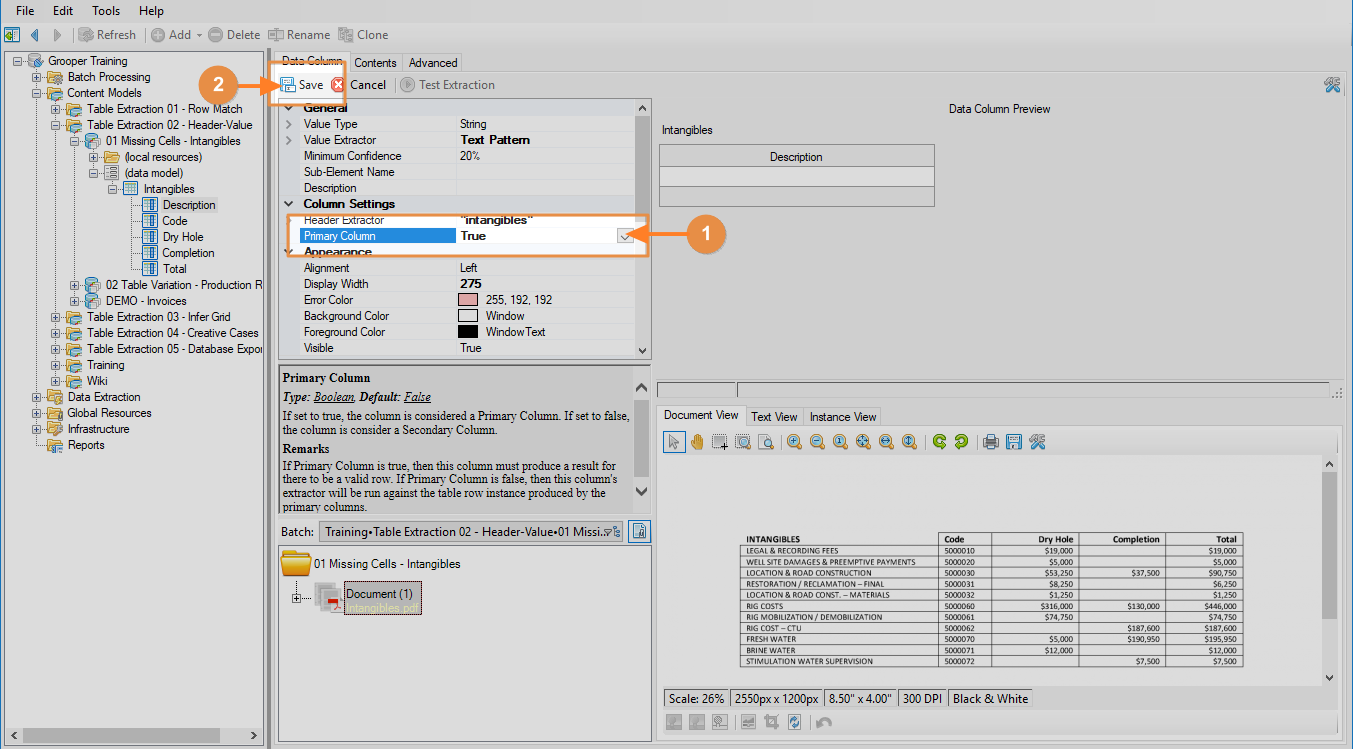This screenshot has width=1353, height=749.
Task: Switch to the Advanced tab
Action: click(x=433, y=63)
